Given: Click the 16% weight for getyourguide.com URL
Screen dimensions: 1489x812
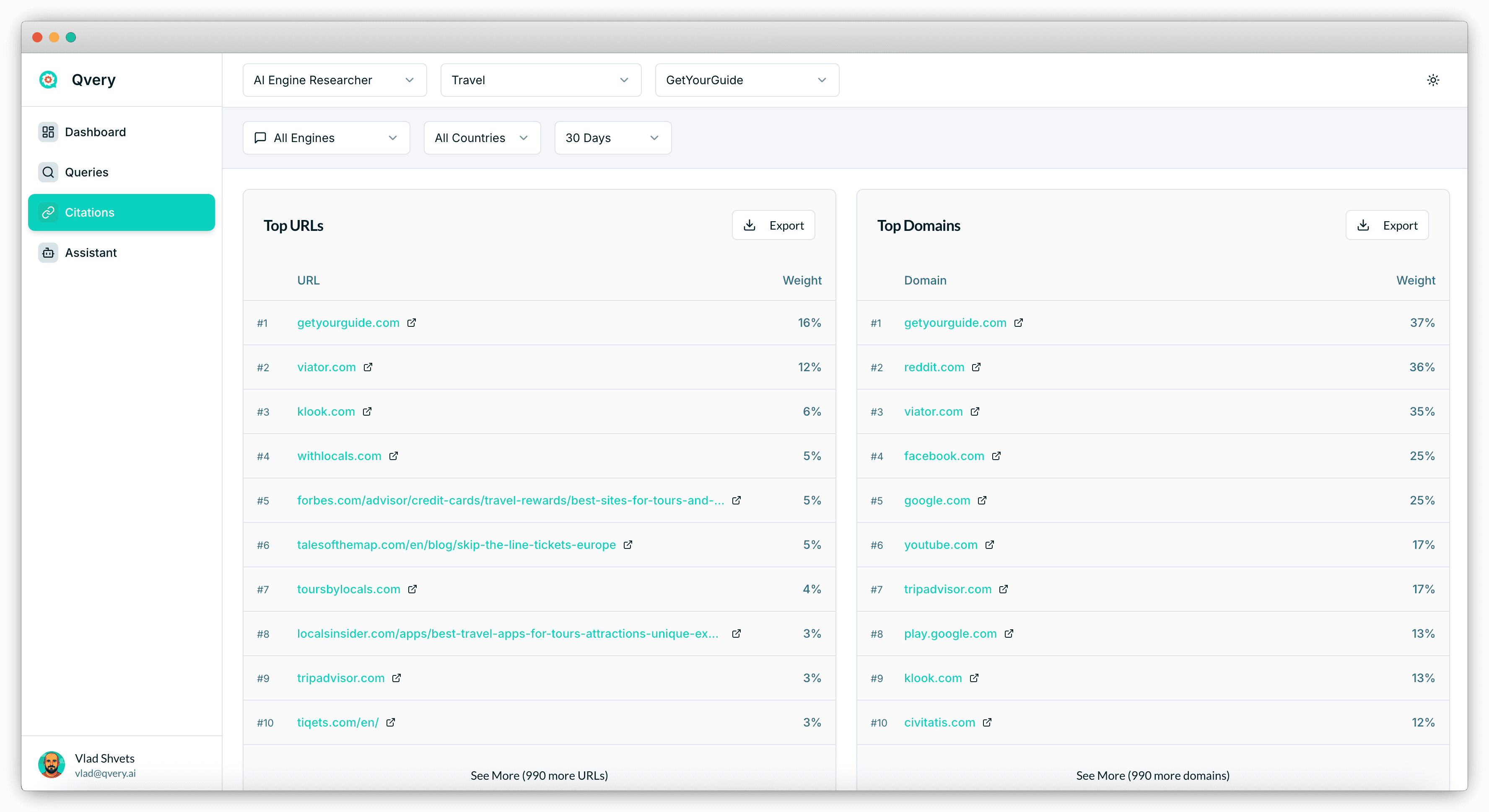Looking at the screenshot, I should (809, 323).
